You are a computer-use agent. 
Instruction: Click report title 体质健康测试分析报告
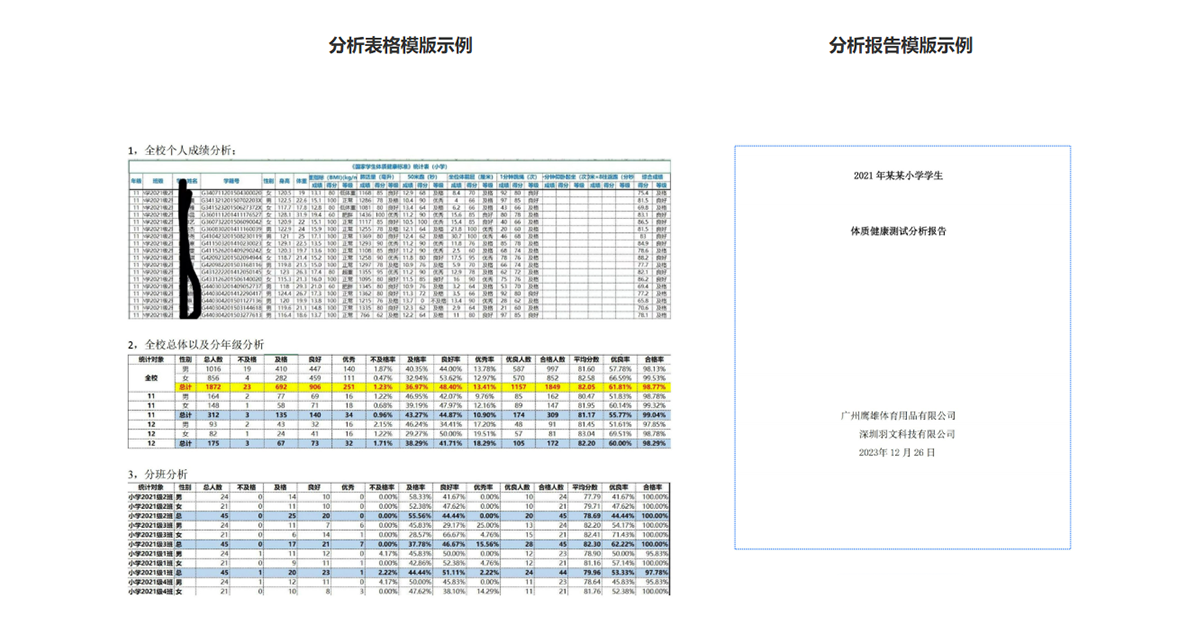(x=899, y=230)
